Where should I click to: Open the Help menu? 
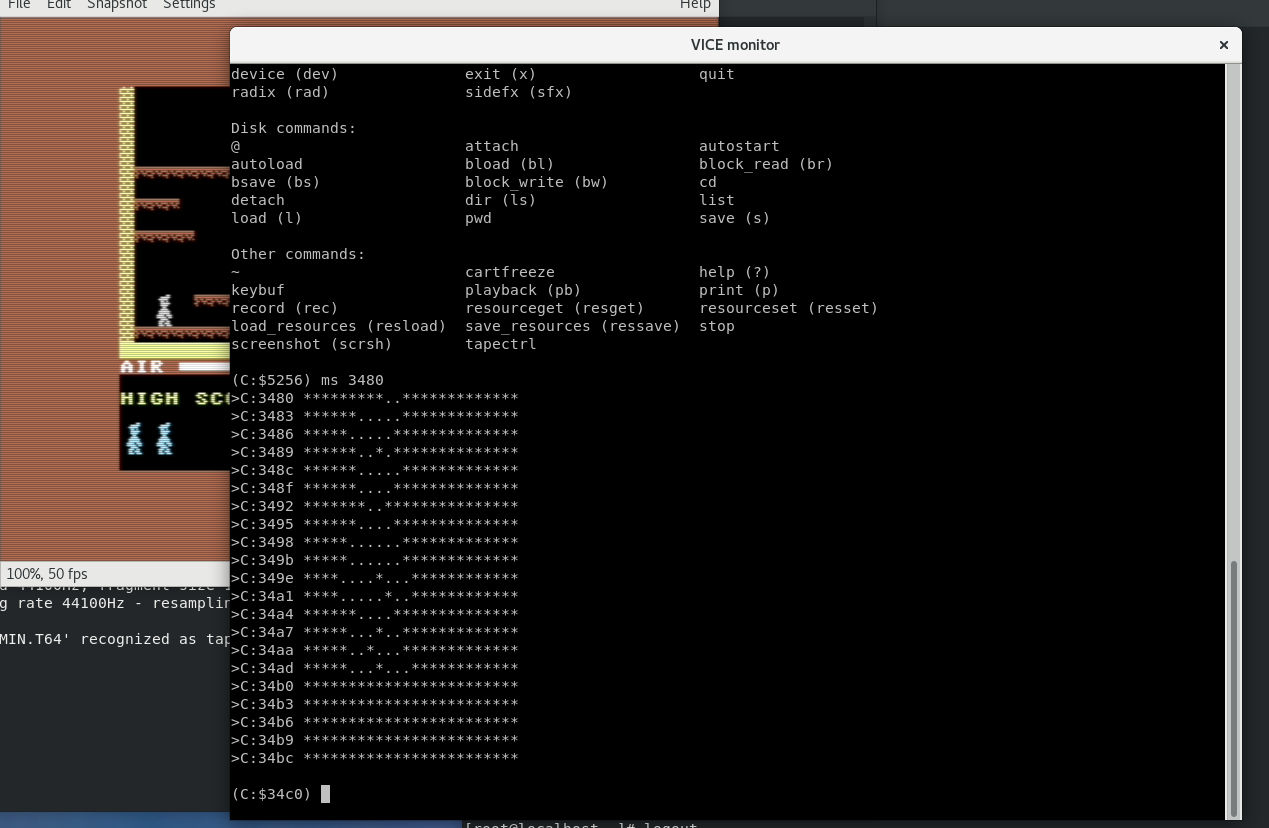[x=695, y=5]
